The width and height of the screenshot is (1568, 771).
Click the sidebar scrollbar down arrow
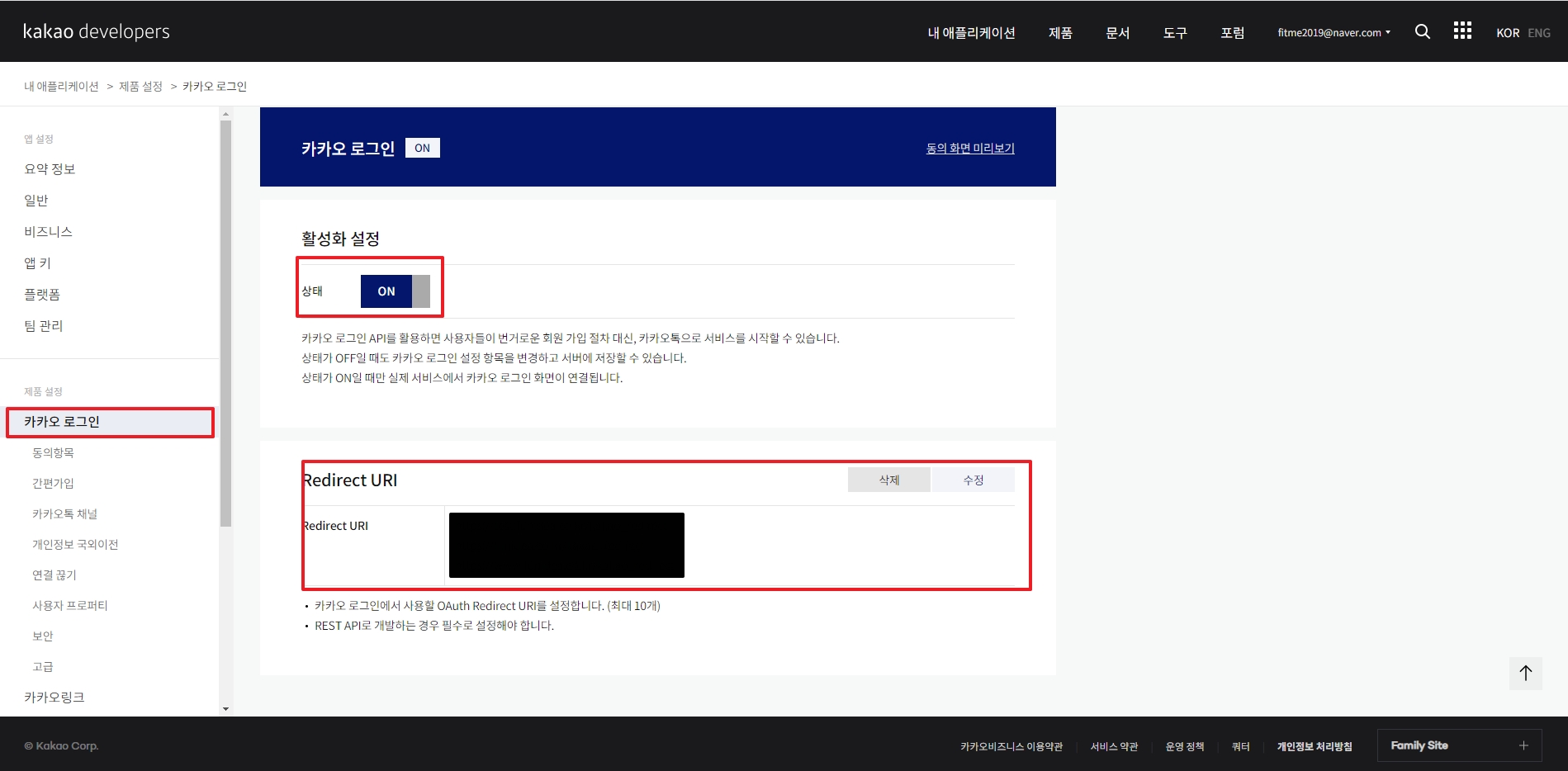pyautogui.click(x=225, y=708)
